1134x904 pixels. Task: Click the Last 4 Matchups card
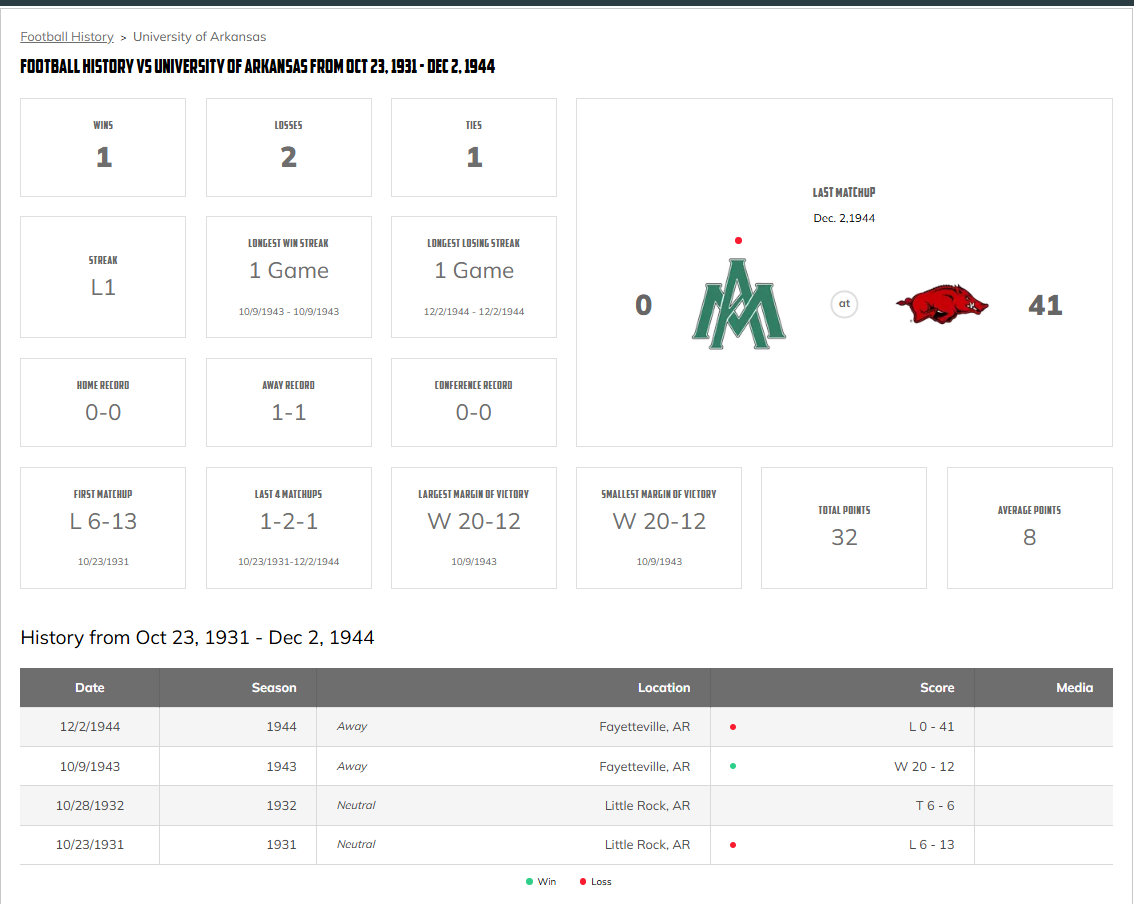coord(289,528)
